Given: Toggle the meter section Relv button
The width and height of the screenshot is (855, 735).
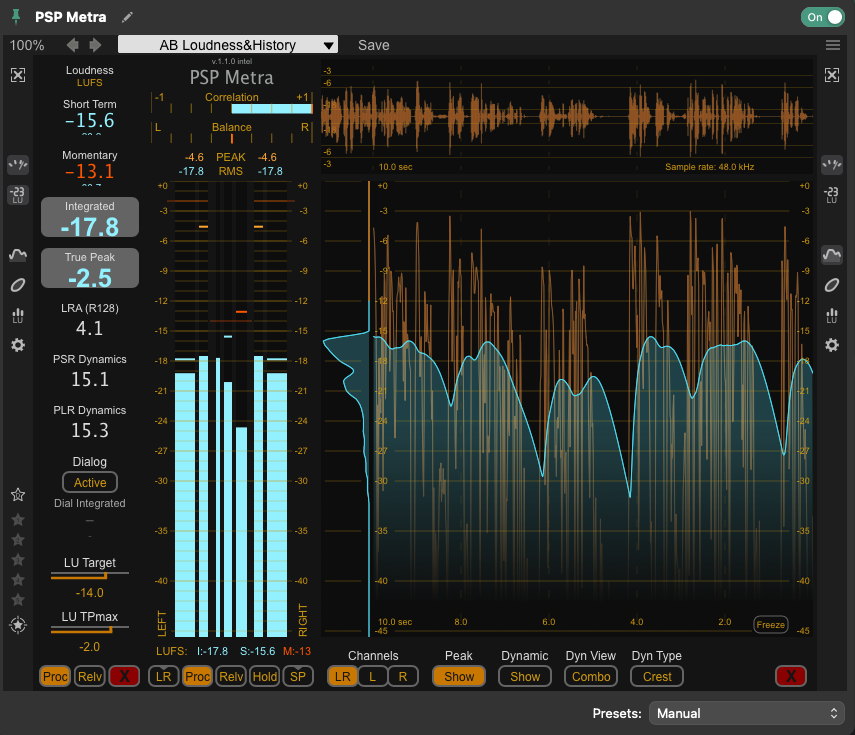Looking at the screenshot, I should point(231,677).
